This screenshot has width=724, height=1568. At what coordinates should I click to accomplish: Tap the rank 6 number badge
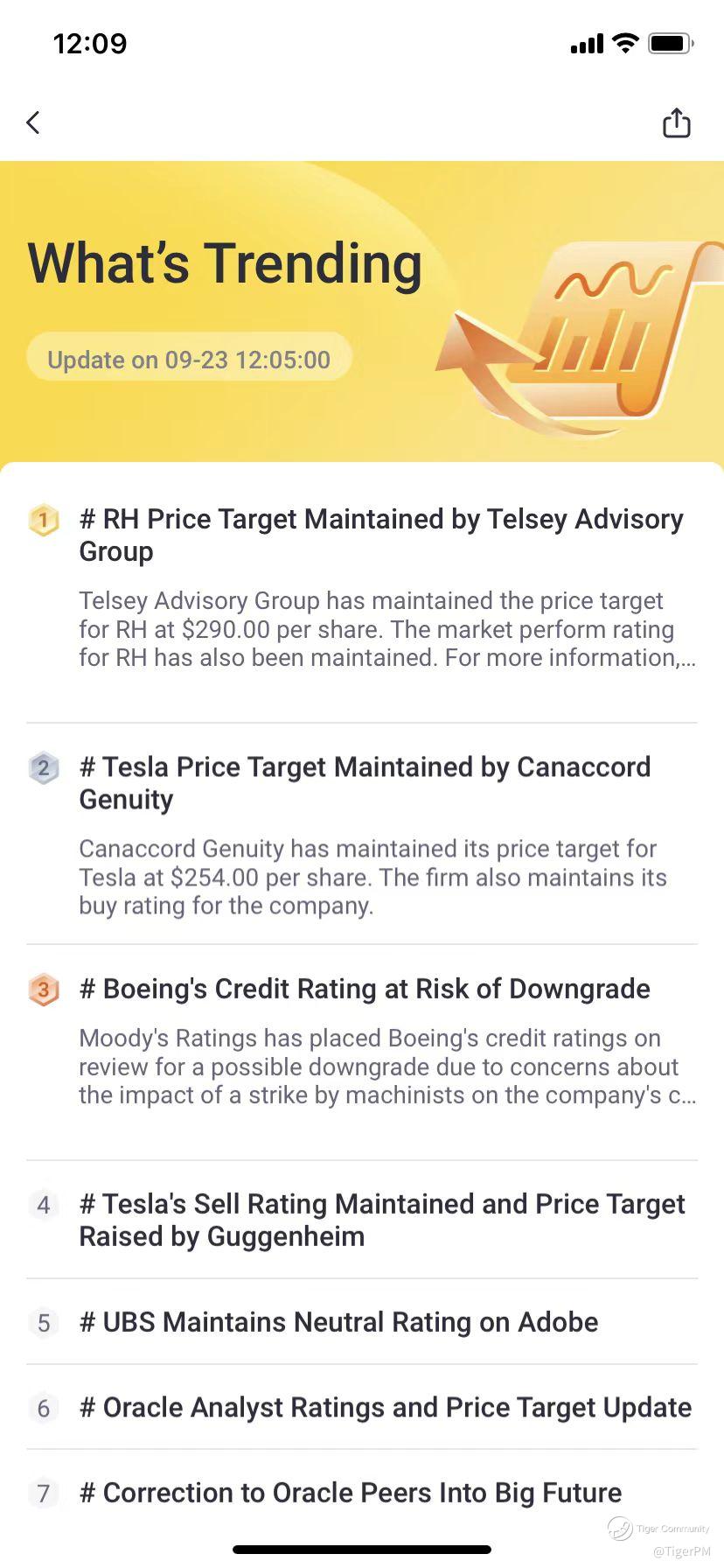point(44,1408)
